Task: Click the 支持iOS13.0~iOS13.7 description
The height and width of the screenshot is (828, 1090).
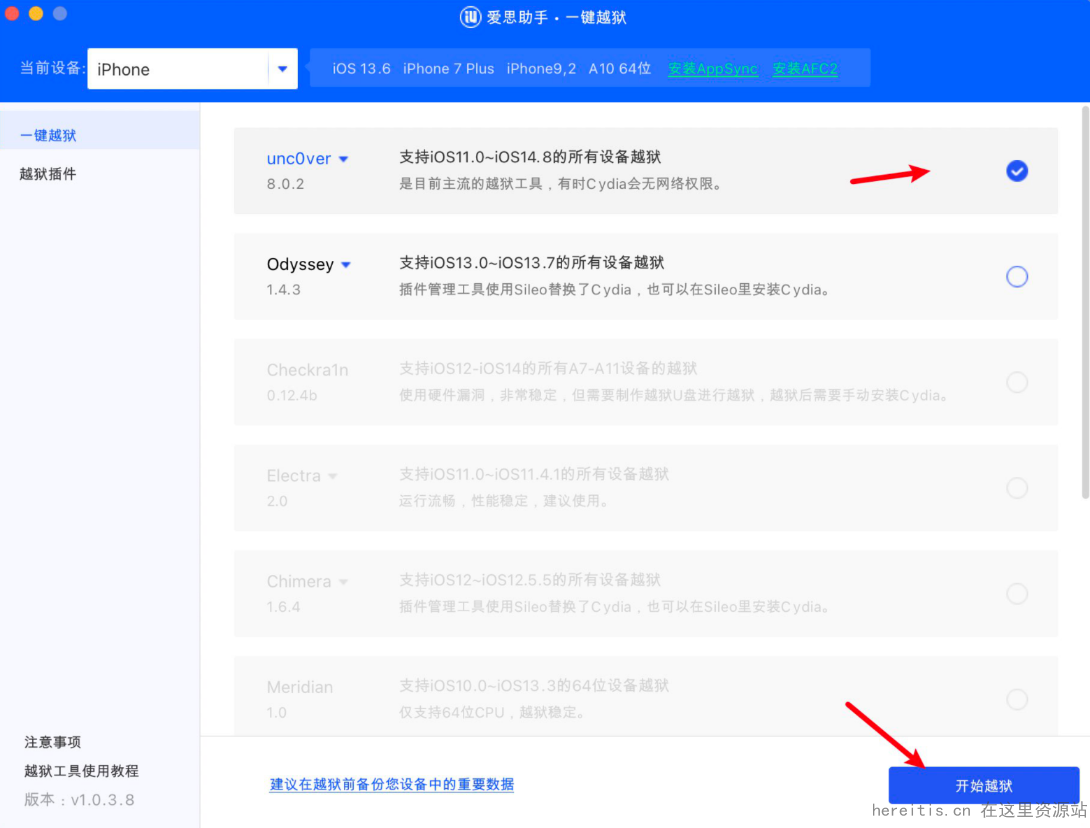Action: point(531,263)
